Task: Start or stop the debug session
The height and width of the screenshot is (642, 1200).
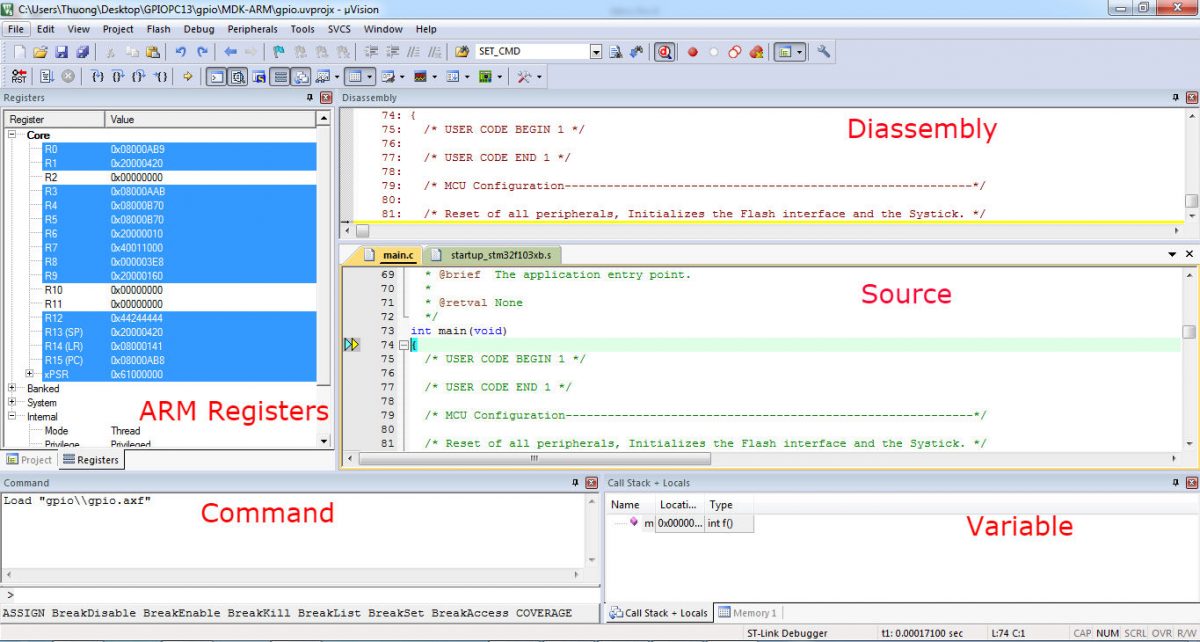Action: point(665,50)
